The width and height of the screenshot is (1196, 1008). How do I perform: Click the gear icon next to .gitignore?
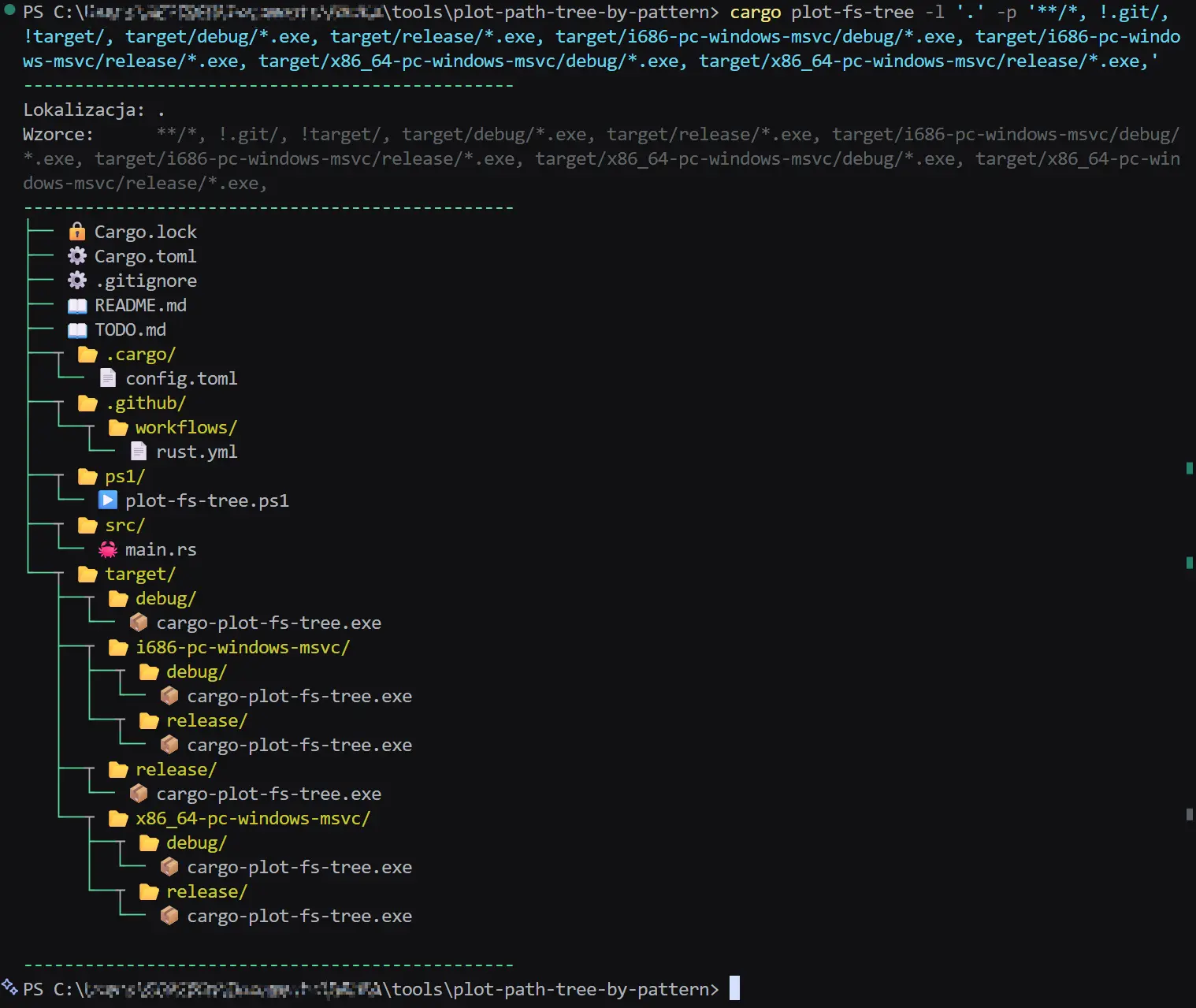77,281
